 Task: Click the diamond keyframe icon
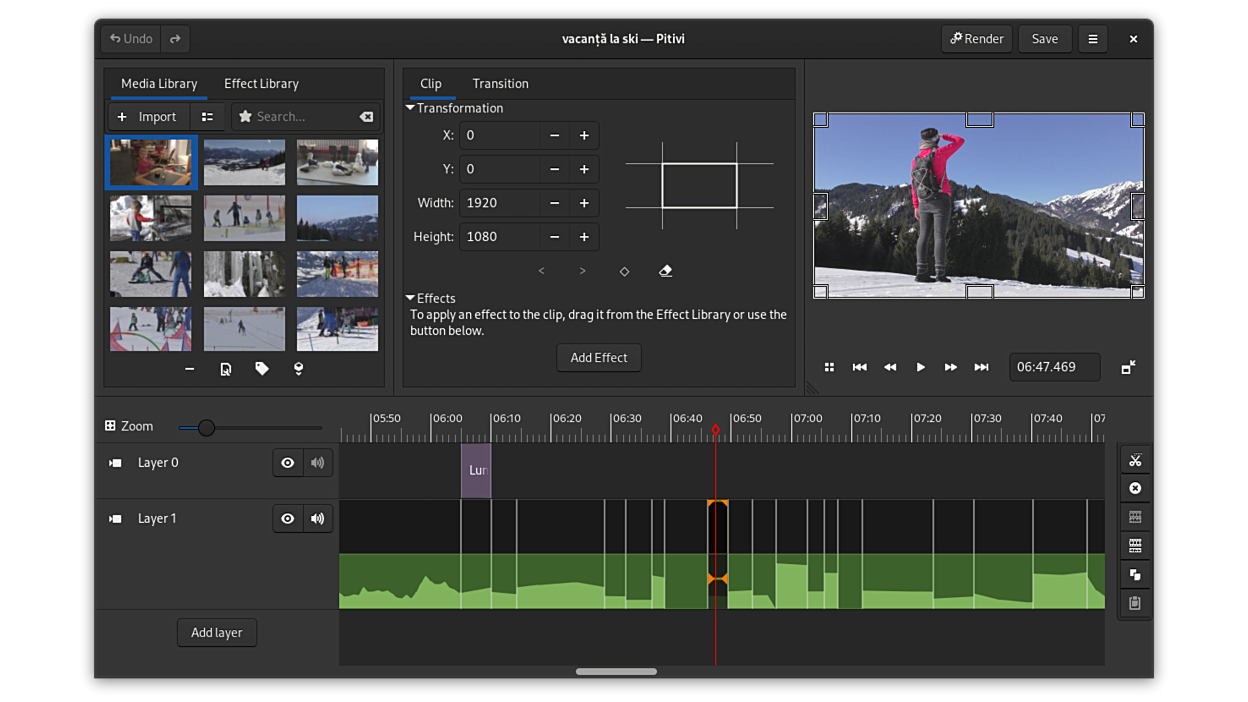624,271
